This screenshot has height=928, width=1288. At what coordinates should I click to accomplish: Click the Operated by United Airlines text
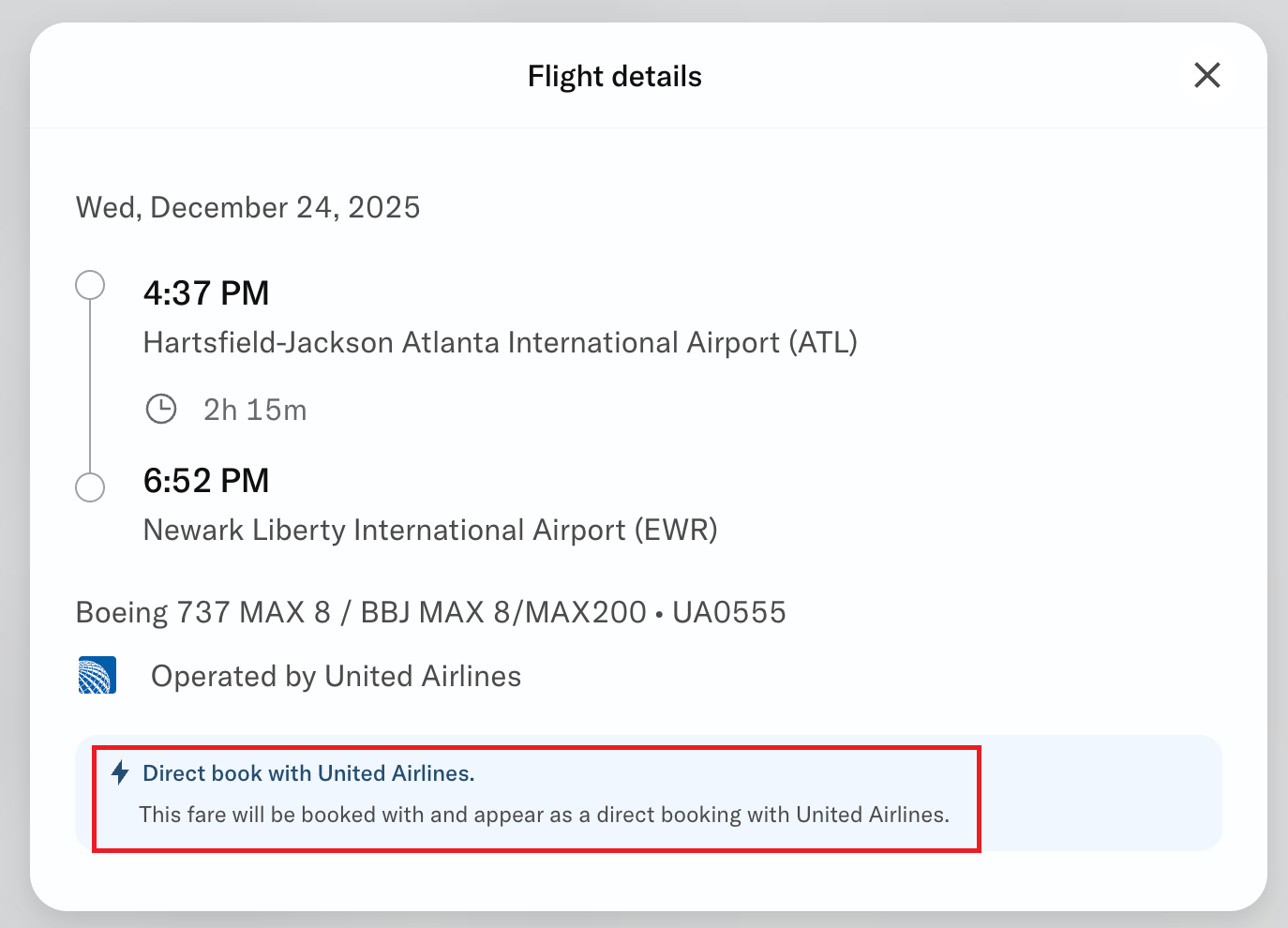click(336, 677)
